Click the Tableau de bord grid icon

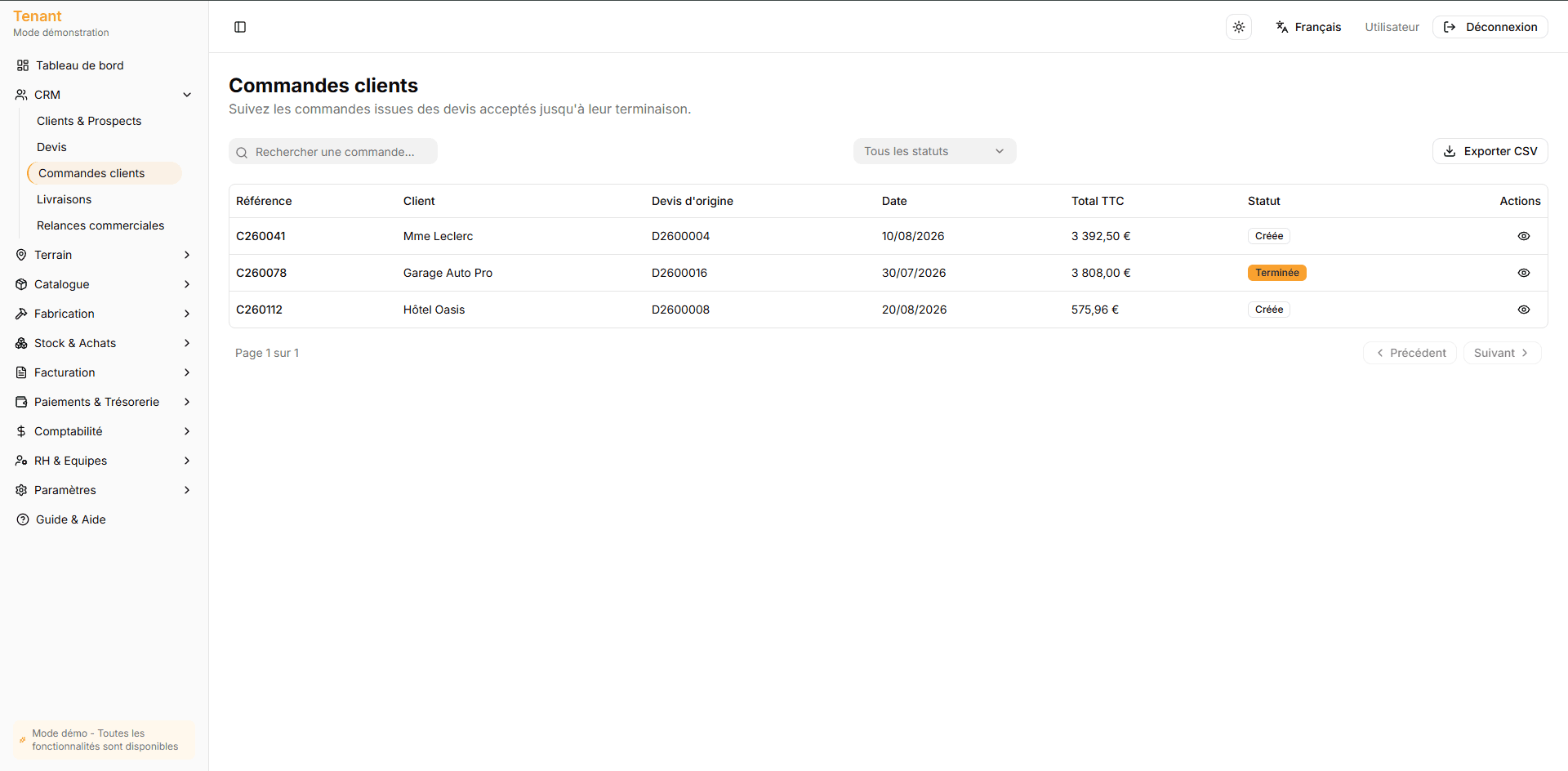click(x=23, y=65)
